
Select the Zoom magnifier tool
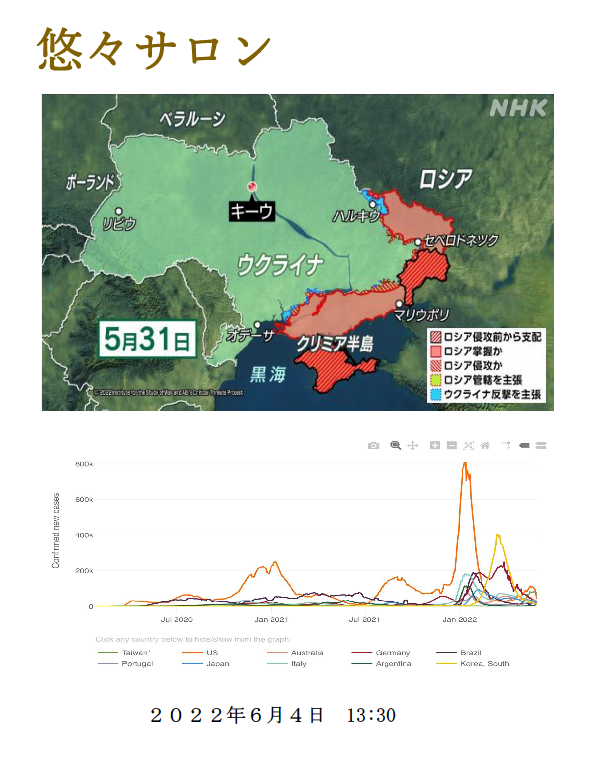pyautogui.click(x=396, y=445)
